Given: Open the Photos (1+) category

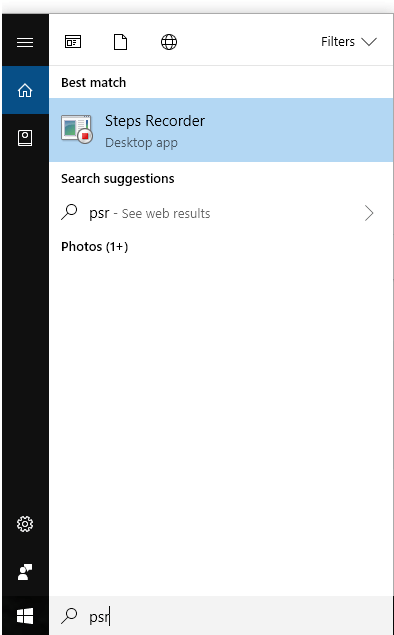Looking at the screenshot, I should coord(95,247).
